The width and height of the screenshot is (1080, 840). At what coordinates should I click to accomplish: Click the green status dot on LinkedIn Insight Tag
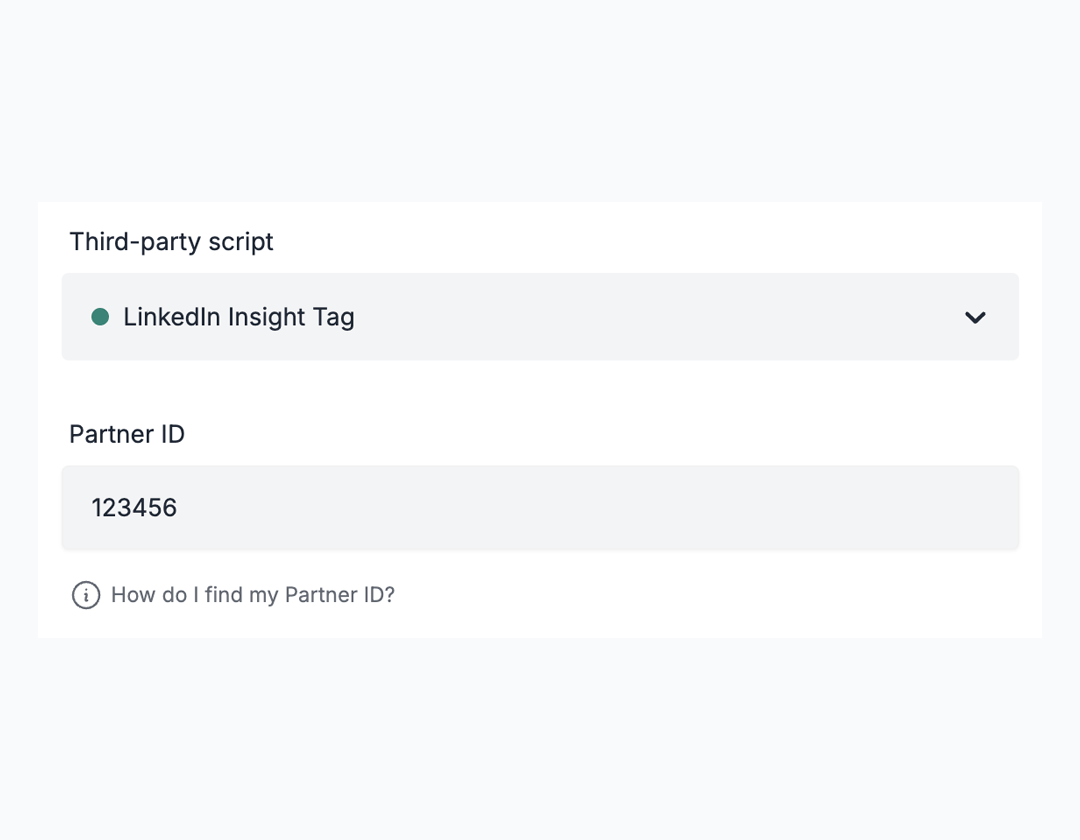coord(100,317)
